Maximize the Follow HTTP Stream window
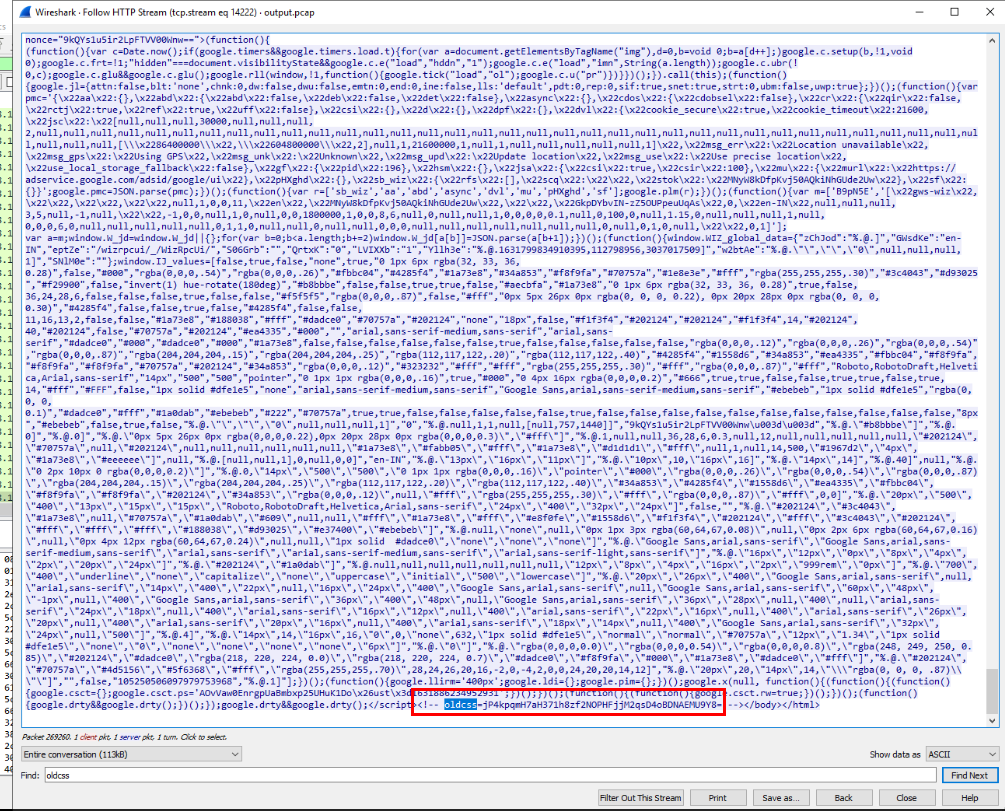 click(954, 12)
